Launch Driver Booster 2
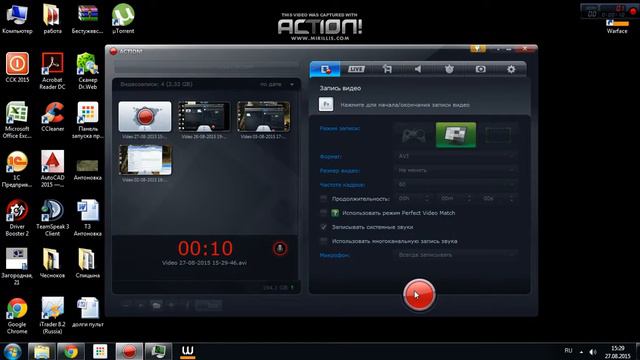Screen dimensions: 640x360 [x=17, y=218]
